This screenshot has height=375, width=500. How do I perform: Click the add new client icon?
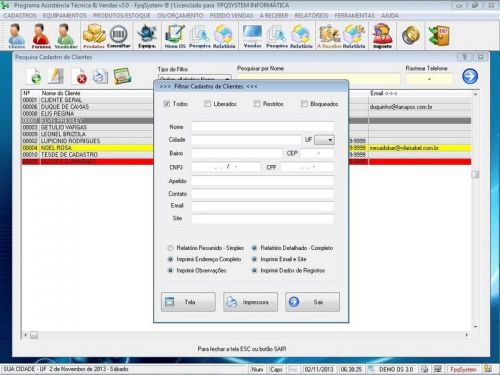pos(34,76)
